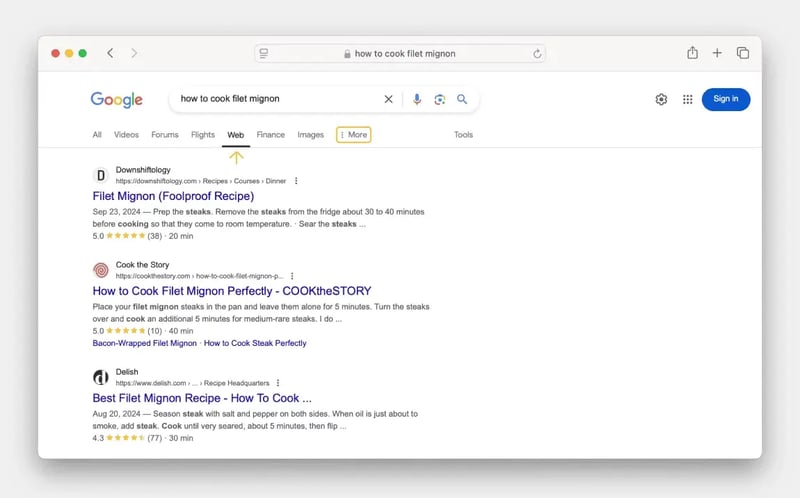
Task: Click the lock icon in address bar
Action: [347, 54]
